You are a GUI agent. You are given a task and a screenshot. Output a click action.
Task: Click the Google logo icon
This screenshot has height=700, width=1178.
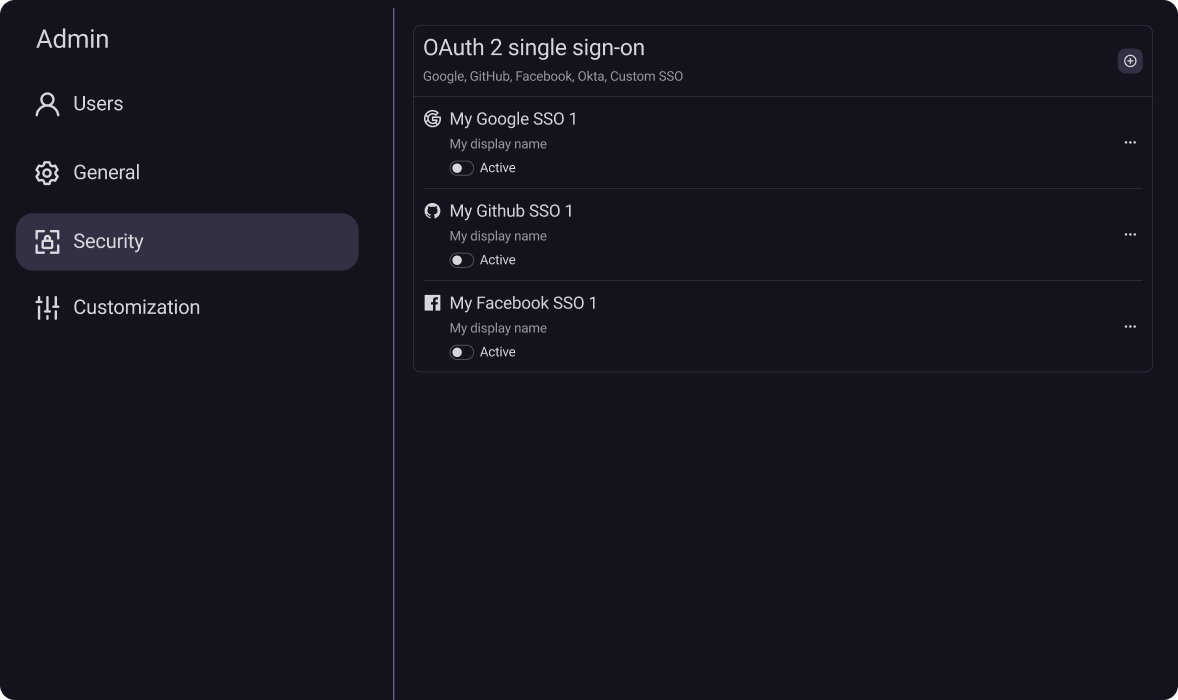click(432, 119)
